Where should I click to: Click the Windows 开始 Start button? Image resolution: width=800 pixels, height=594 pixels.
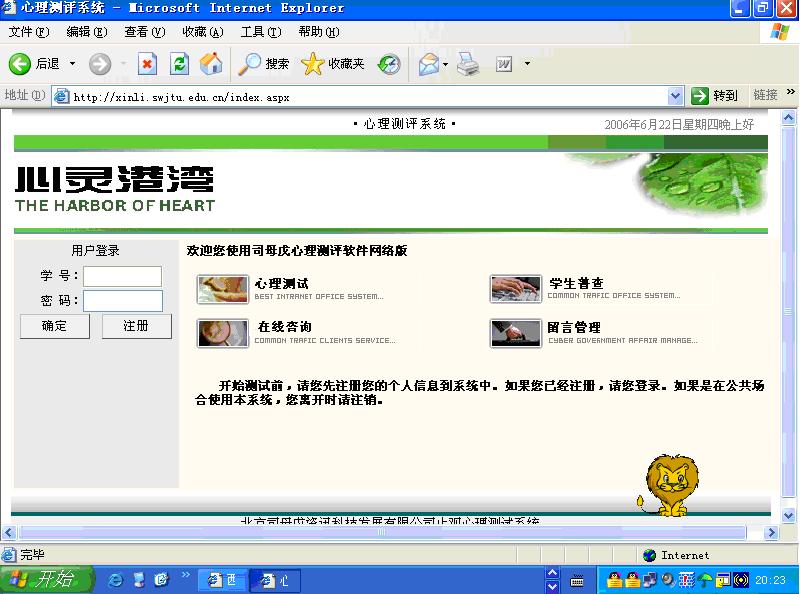point(46,580)
